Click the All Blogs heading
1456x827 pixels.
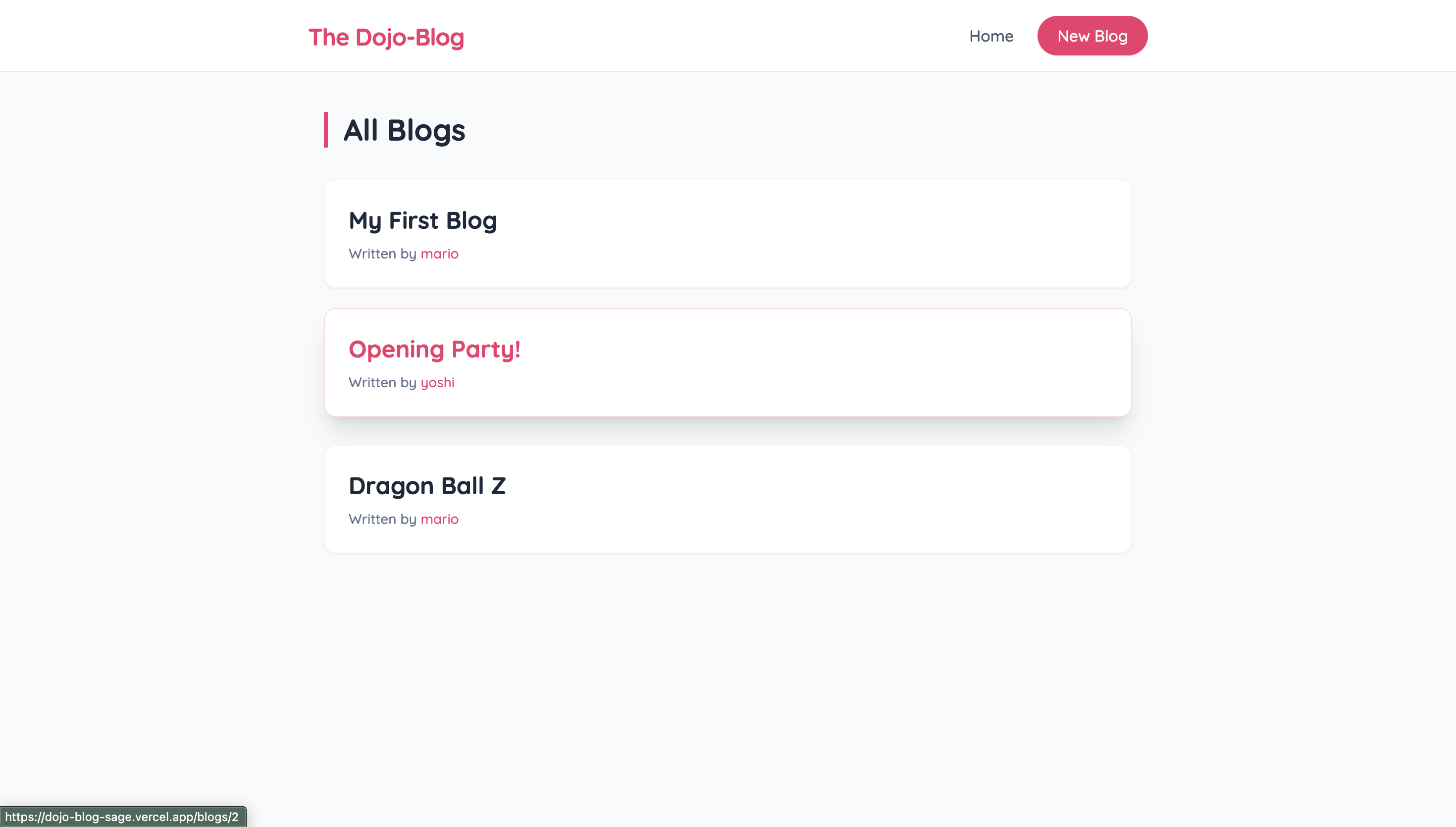(404, 131)
